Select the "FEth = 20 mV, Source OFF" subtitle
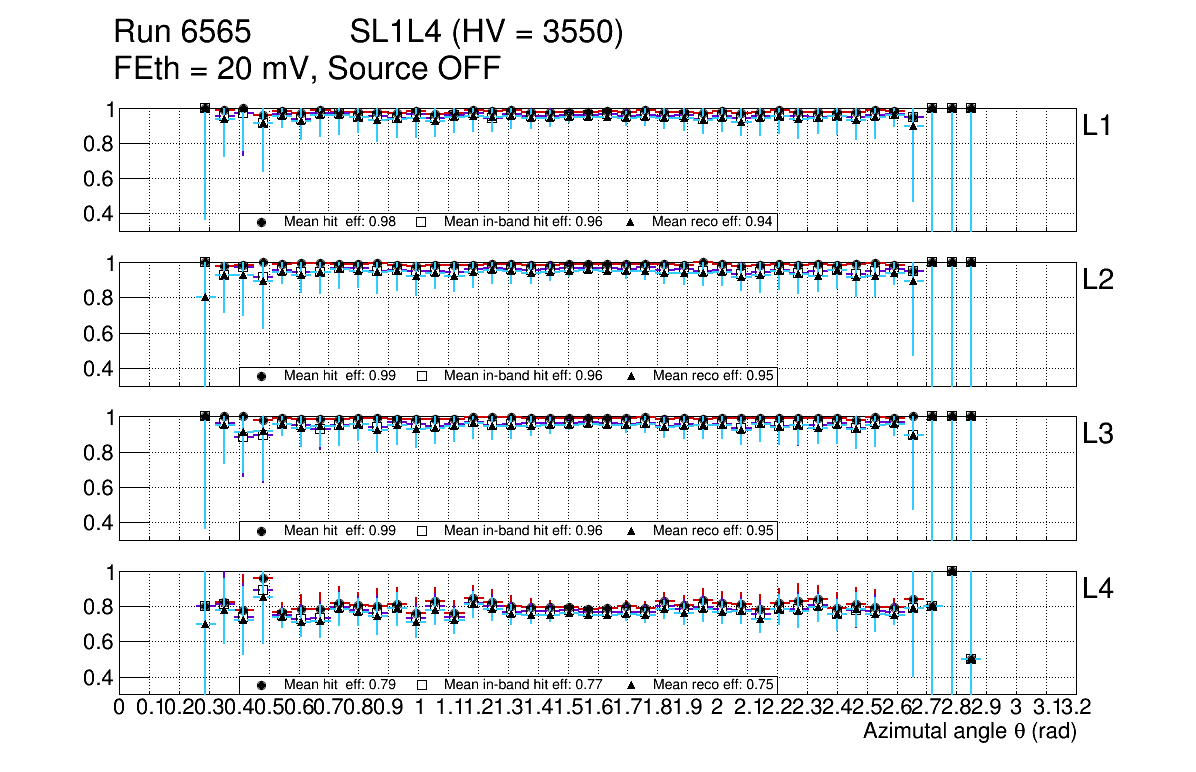 (x=307, y=69)
